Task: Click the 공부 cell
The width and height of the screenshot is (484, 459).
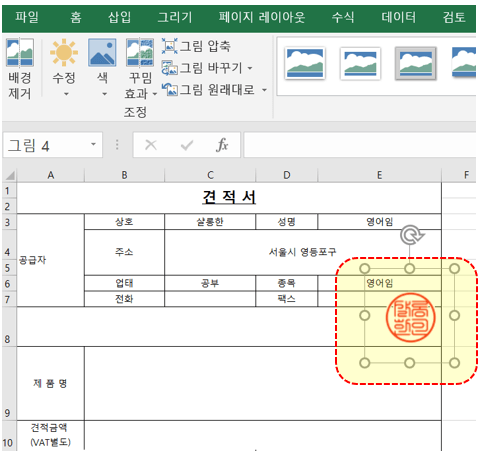Action: 210,283
